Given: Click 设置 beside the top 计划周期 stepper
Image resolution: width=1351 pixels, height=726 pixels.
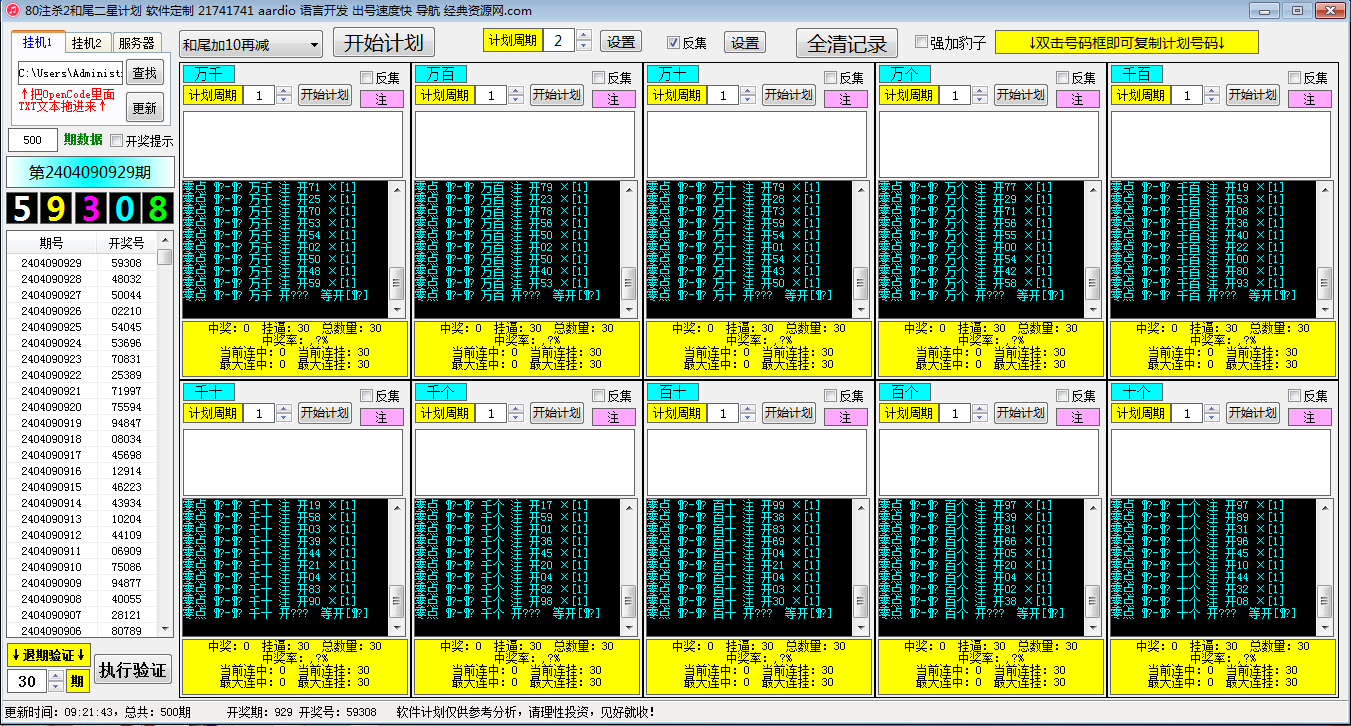Looking at the screenshot, I should click(x=621, y=42).
